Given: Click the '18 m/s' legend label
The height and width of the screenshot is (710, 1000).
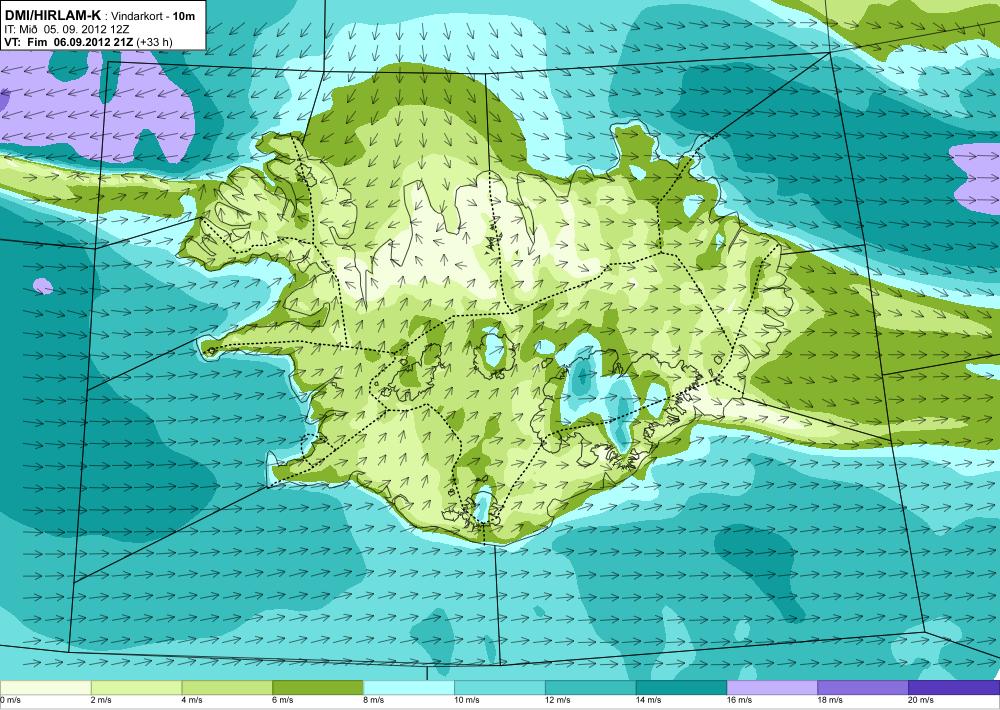Looking at the screenshot, I should click(x=831, y=700).
